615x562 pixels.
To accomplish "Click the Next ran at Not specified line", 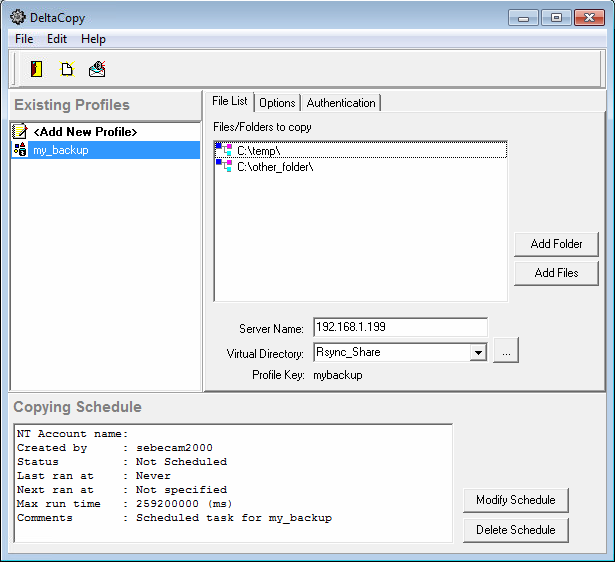I will [x=122, y=489].
